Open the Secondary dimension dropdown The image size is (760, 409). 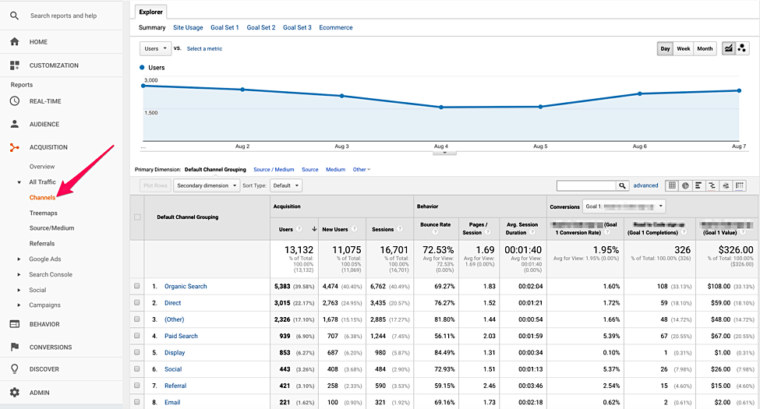point(206,186)
